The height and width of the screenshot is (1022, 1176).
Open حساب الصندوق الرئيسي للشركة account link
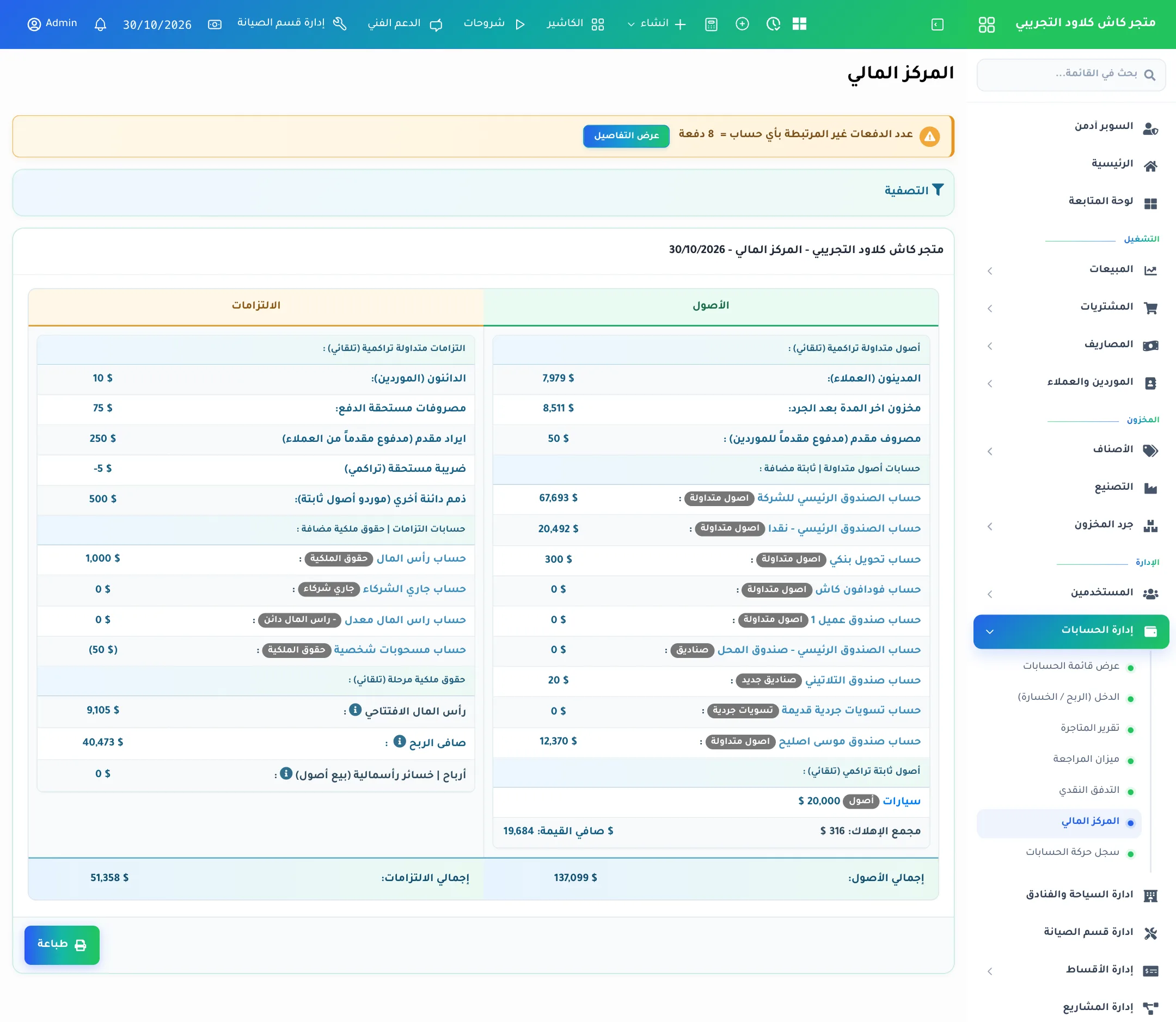click(x=839, y=498)
